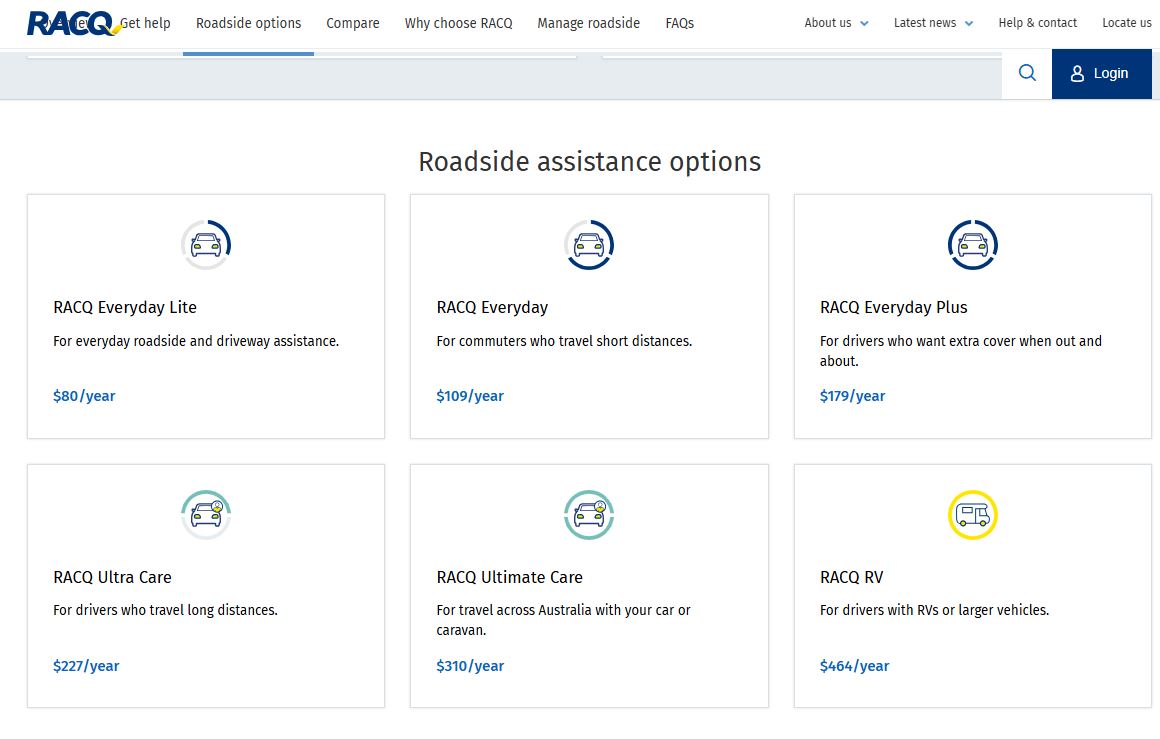Screen dimensions: 1160x739
Task: Expand the About us dropdown
Action: pyautogui.click(x=829, y=22)
